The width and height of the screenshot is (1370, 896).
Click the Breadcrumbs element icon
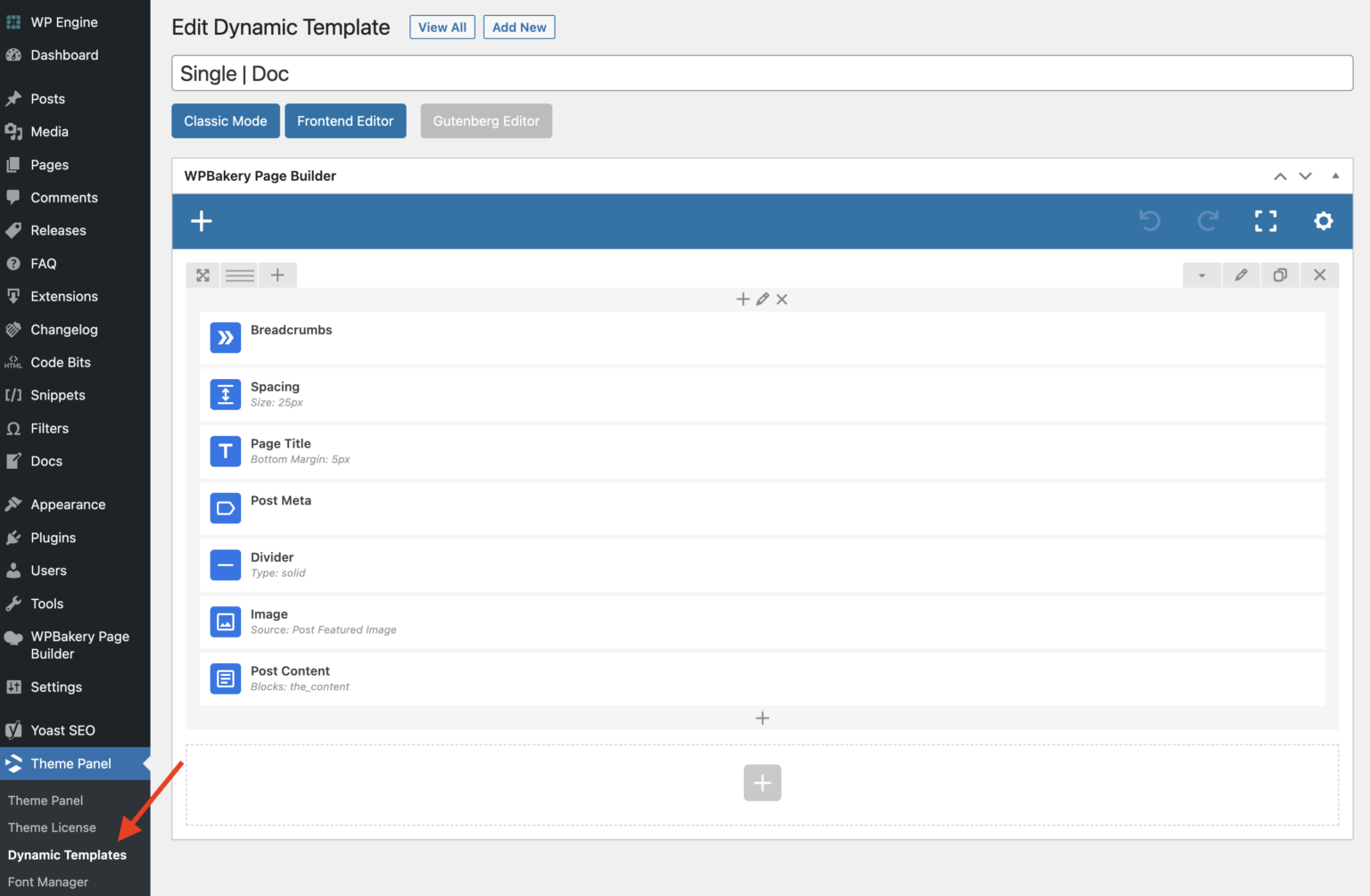225,337
